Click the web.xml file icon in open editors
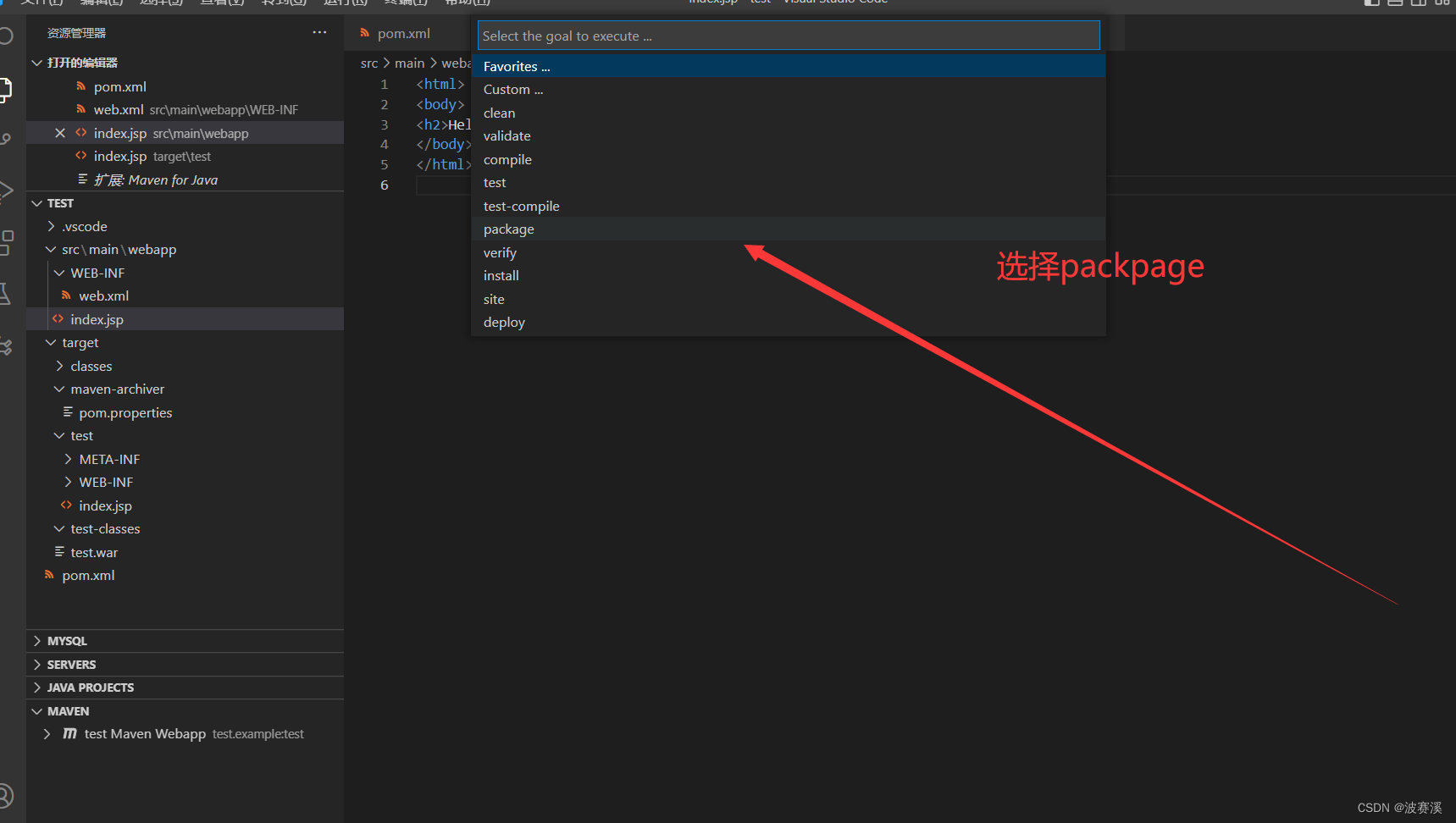The width and height of the screenshot is (1456, 823). (81, 109)
